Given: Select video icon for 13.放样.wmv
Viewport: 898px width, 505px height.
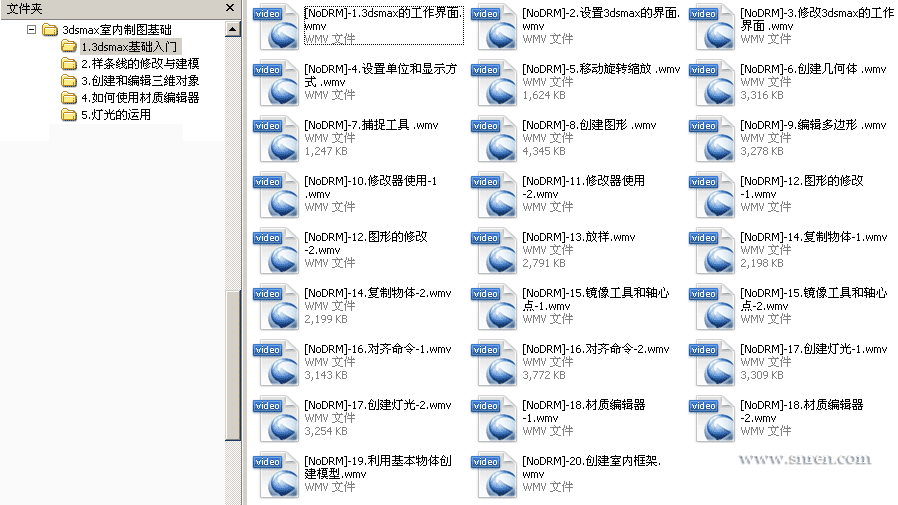Looking at the screenshot, I should click(494, 251).
